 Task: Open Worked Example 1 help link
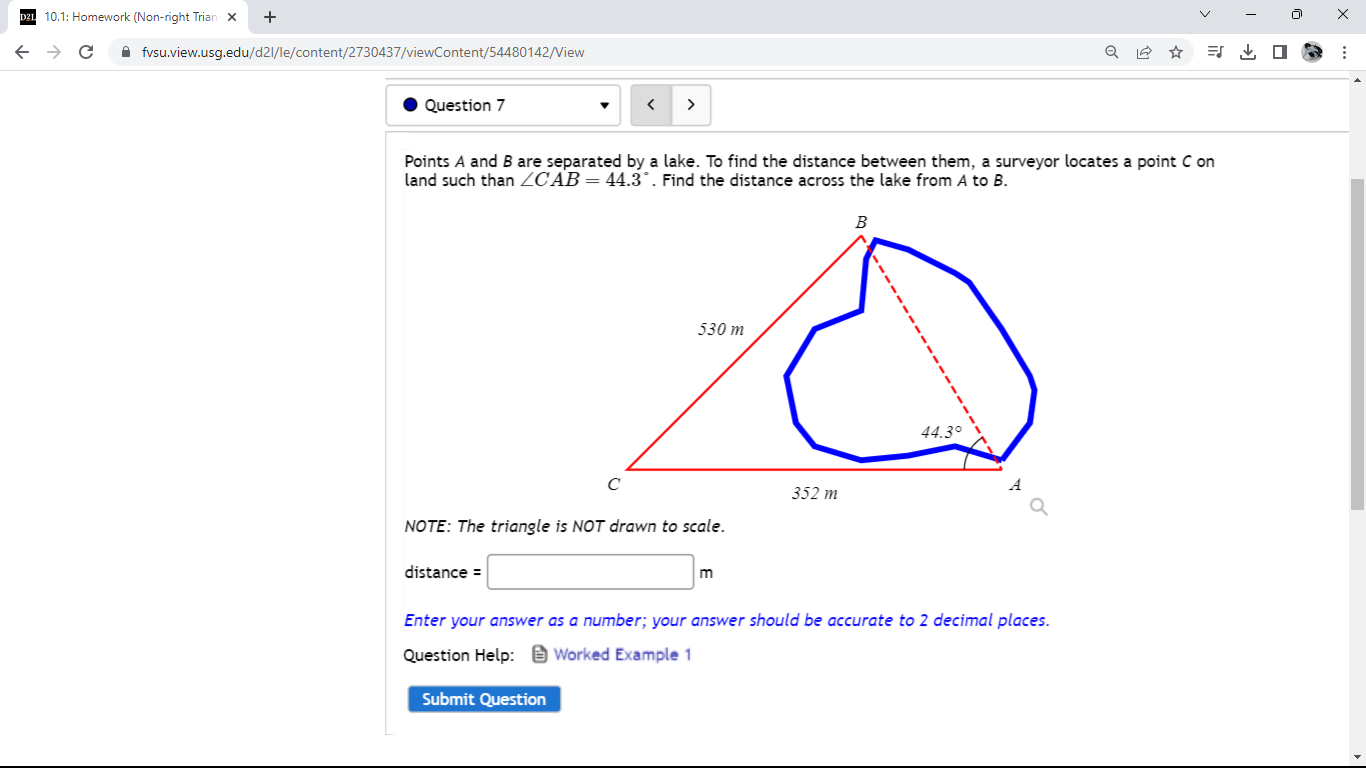pyautogui.click(x=621, y=654)
